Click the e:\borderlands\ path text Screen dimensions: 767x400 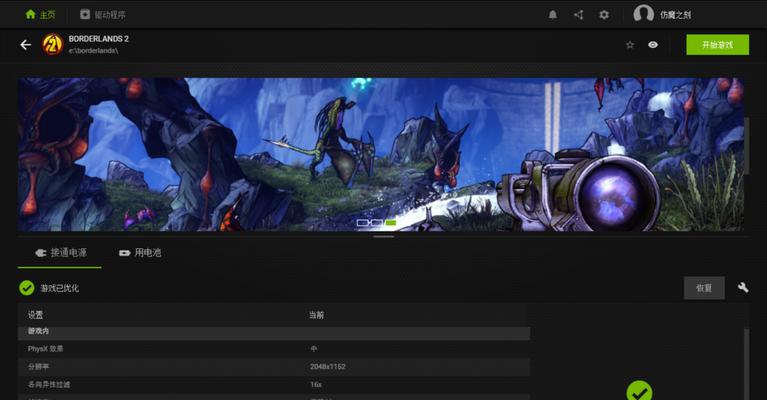93,50
